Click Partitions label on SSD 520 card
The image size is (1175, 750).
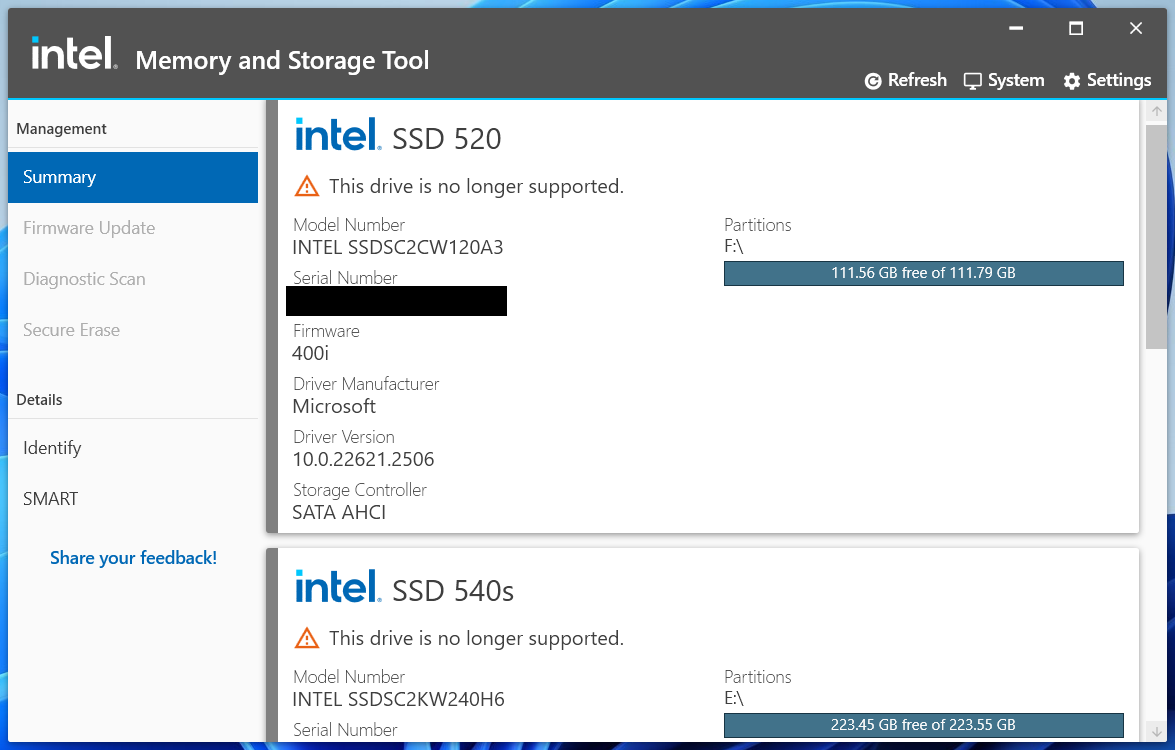pos(758,225)
